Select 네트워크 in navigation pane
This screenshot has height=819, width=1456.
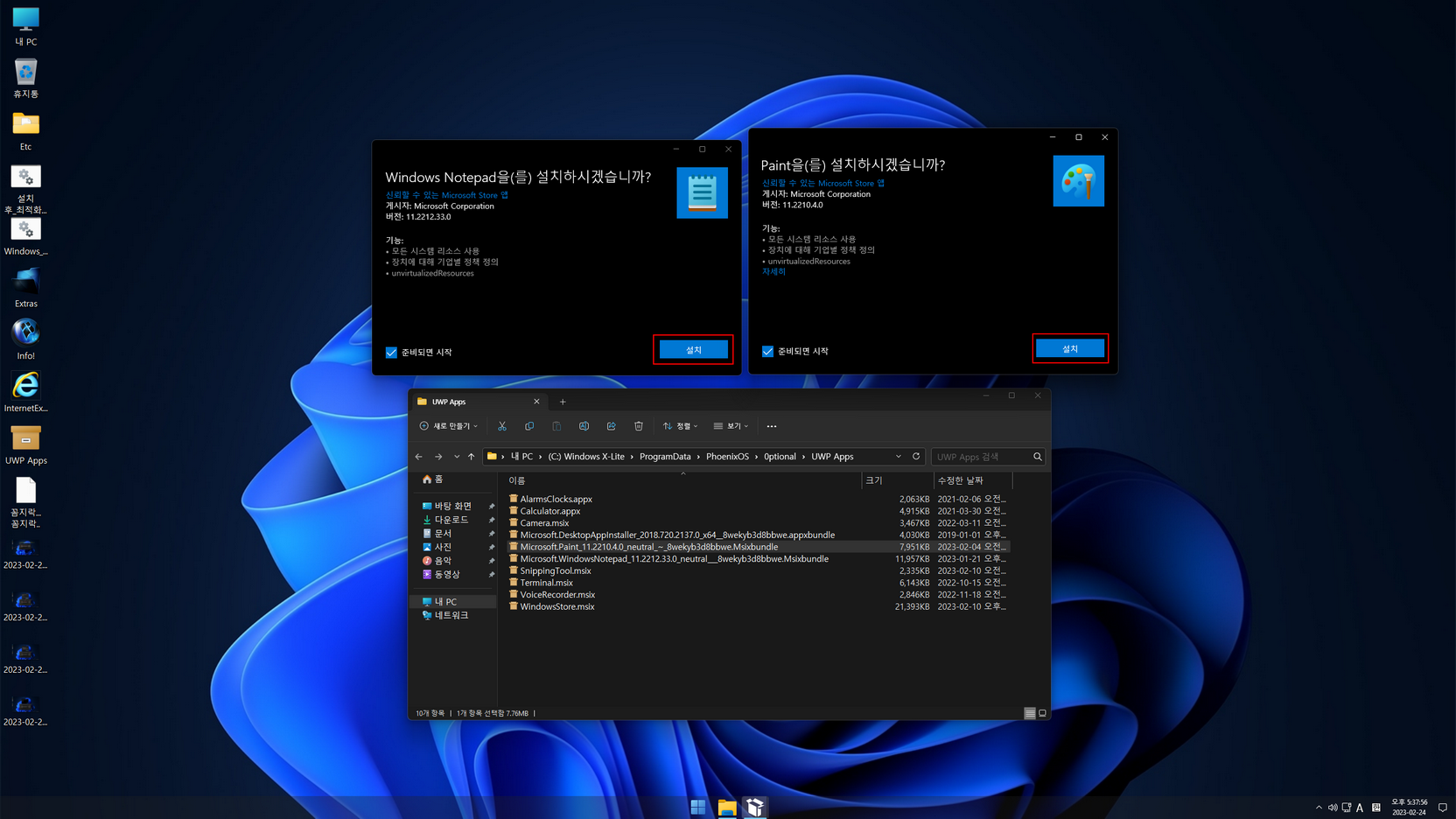pyautogui.click(x=445, y=615)
